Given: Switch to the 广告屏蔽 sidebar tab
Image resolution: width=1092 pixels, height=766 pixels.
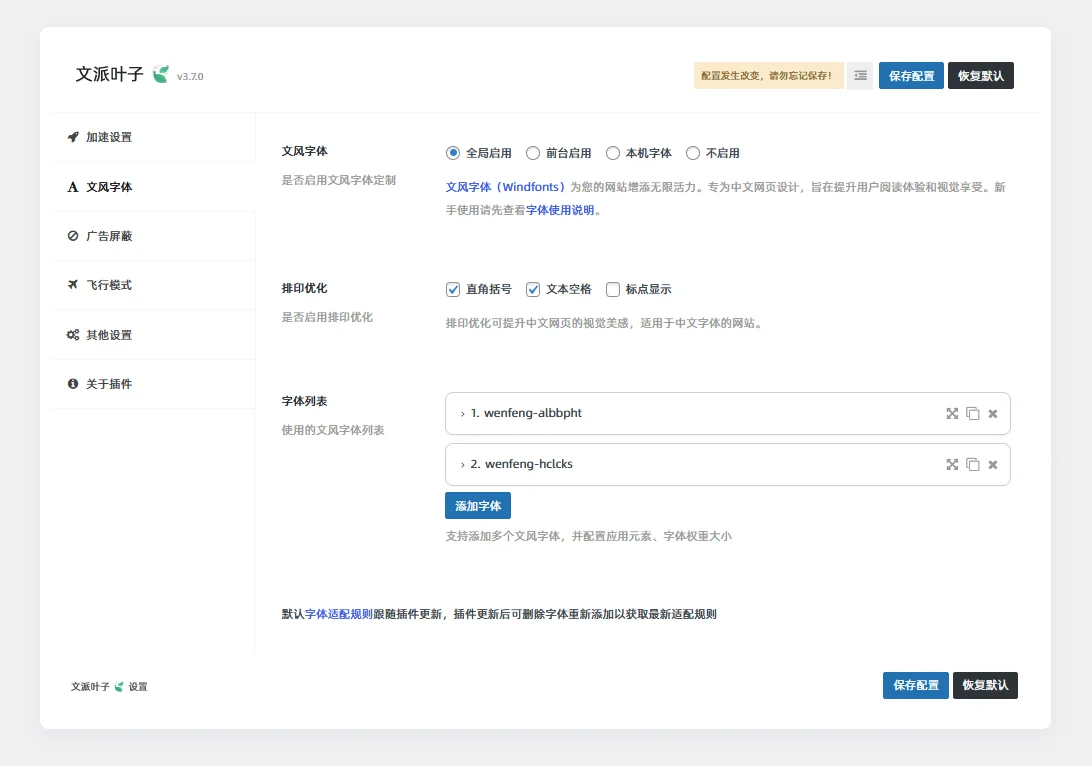Looking at the screenshot, I should [x=109, y=236].
